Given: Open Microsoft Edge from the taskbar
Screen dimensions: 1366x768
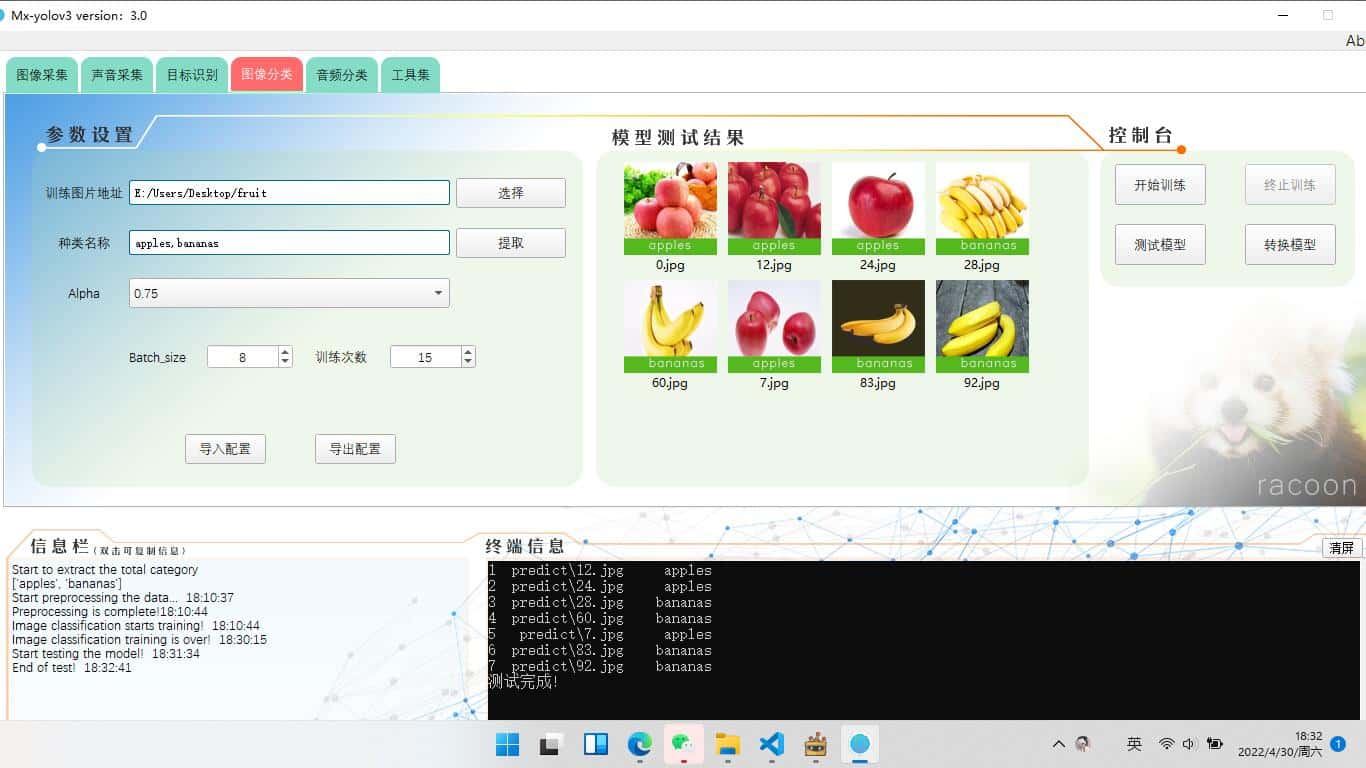Looking at the screenshot, I should 639,744.
